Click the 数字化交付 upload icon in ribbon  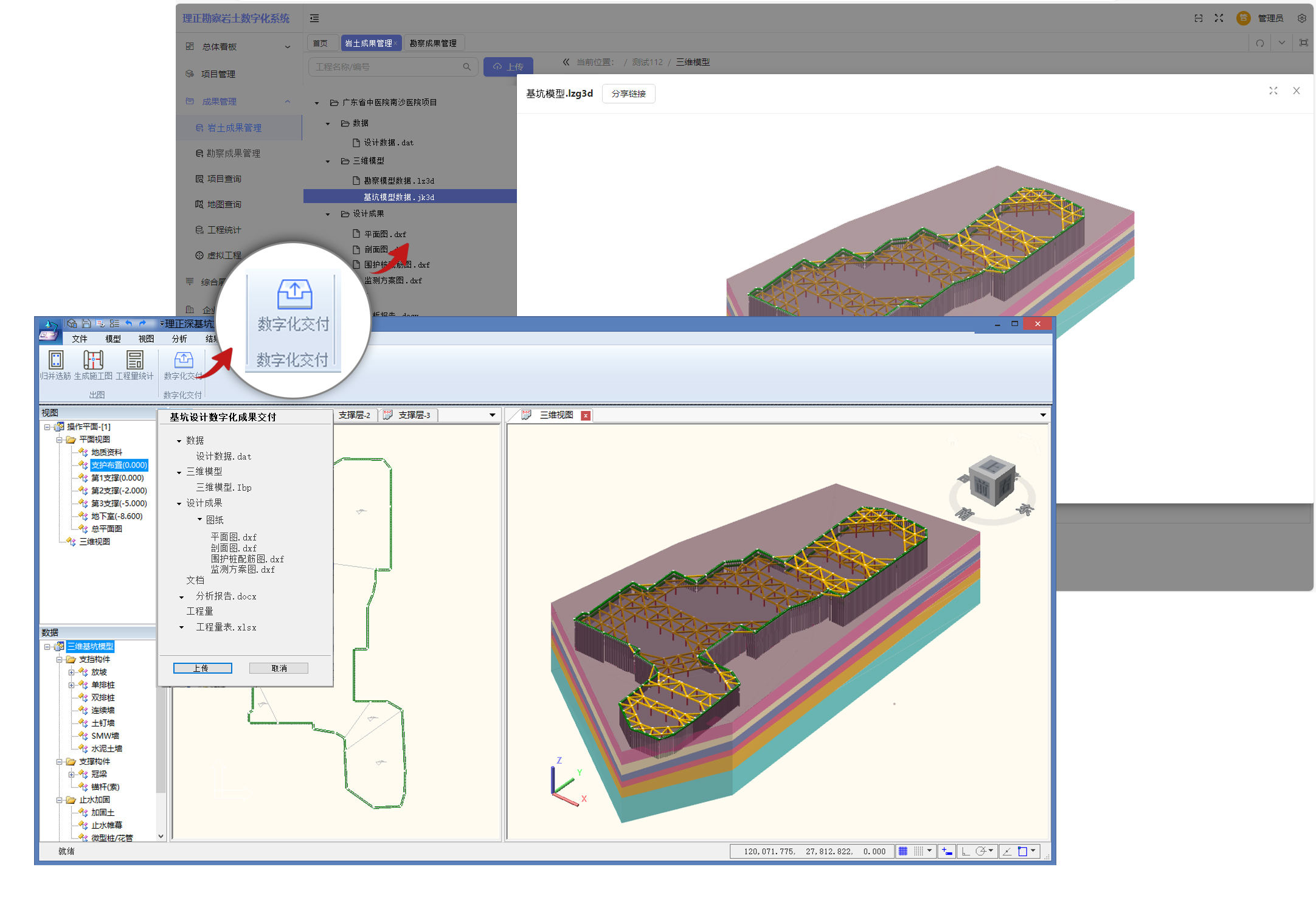[183, 360]
